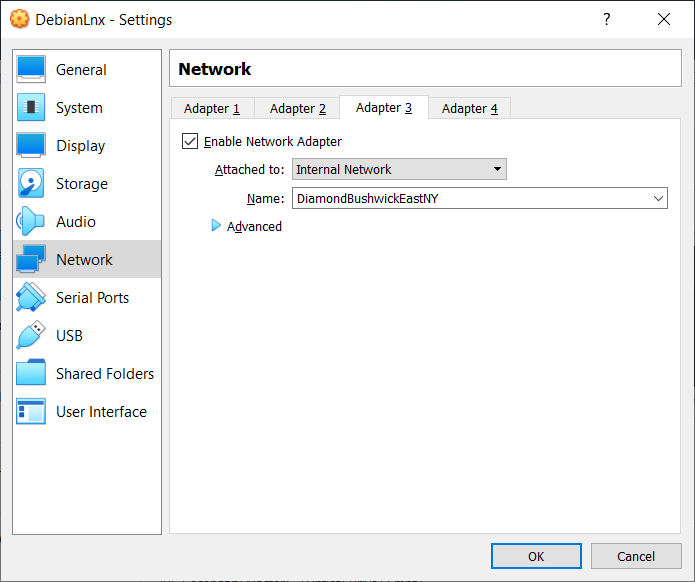Viewport: 695px width, 582px height.
Task: Select the User Interface window icon
Action: click(31, 411)
